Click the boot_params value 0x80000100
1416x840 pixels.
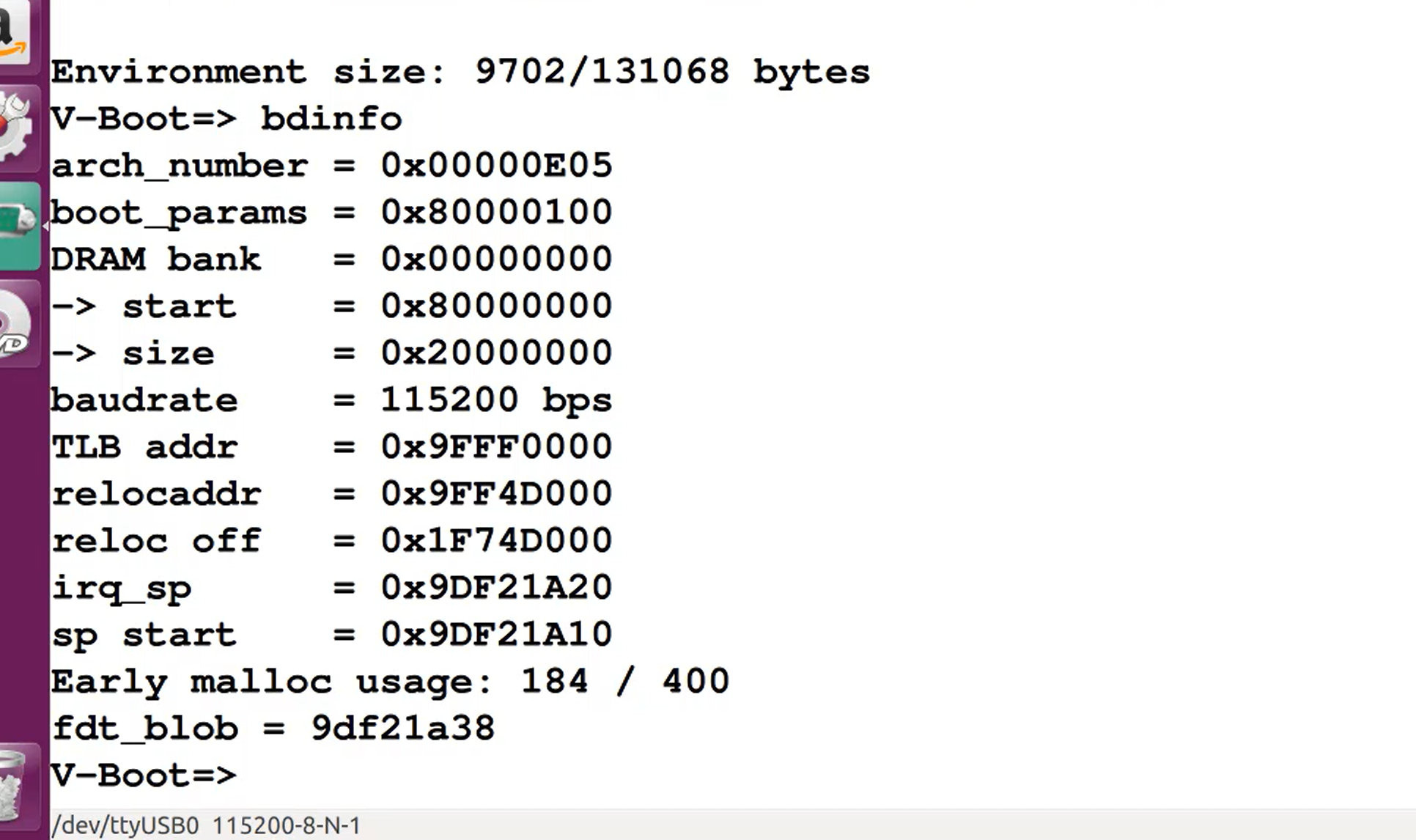496,212
